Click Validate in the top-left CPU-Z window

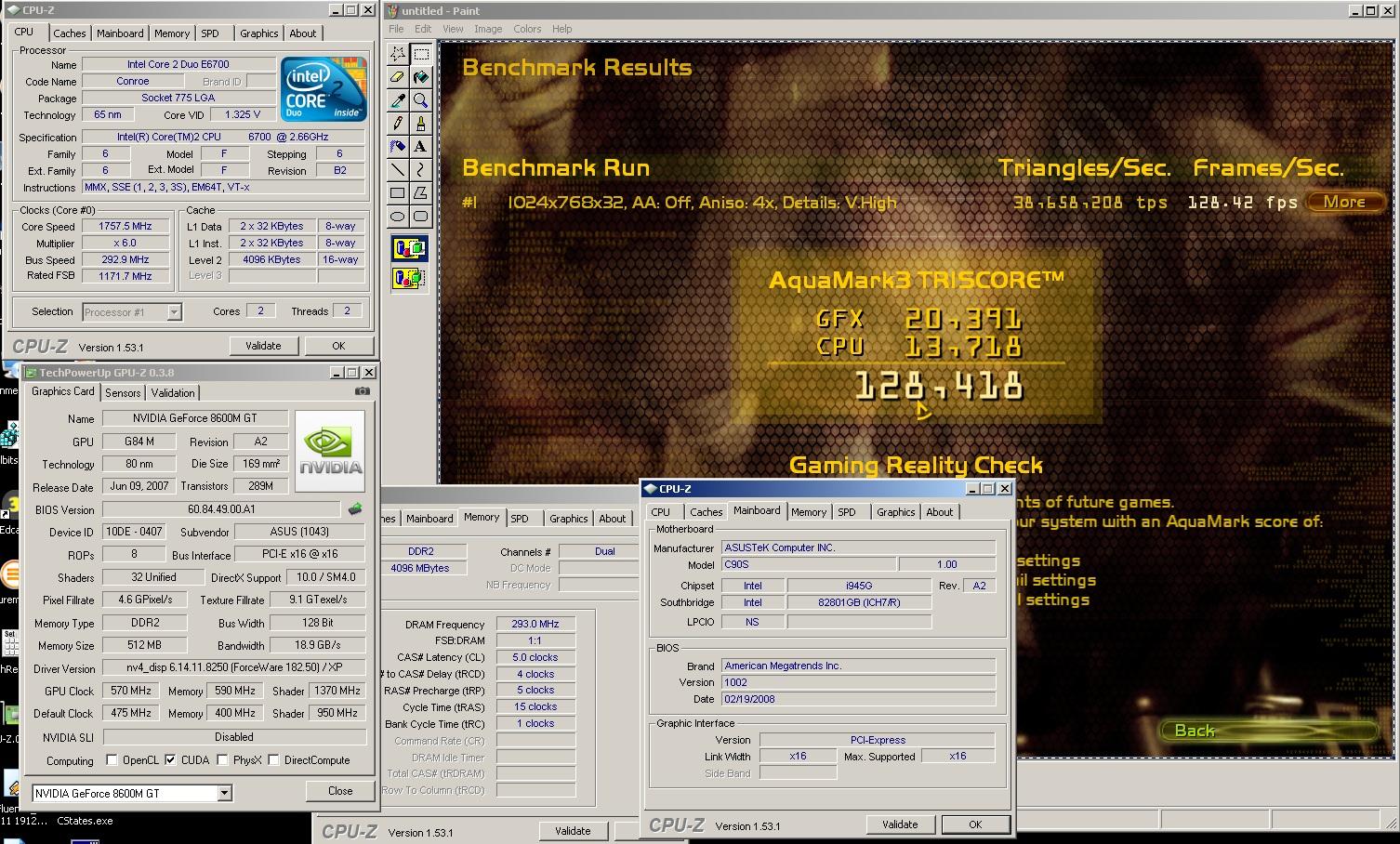(x=263, y=346)
